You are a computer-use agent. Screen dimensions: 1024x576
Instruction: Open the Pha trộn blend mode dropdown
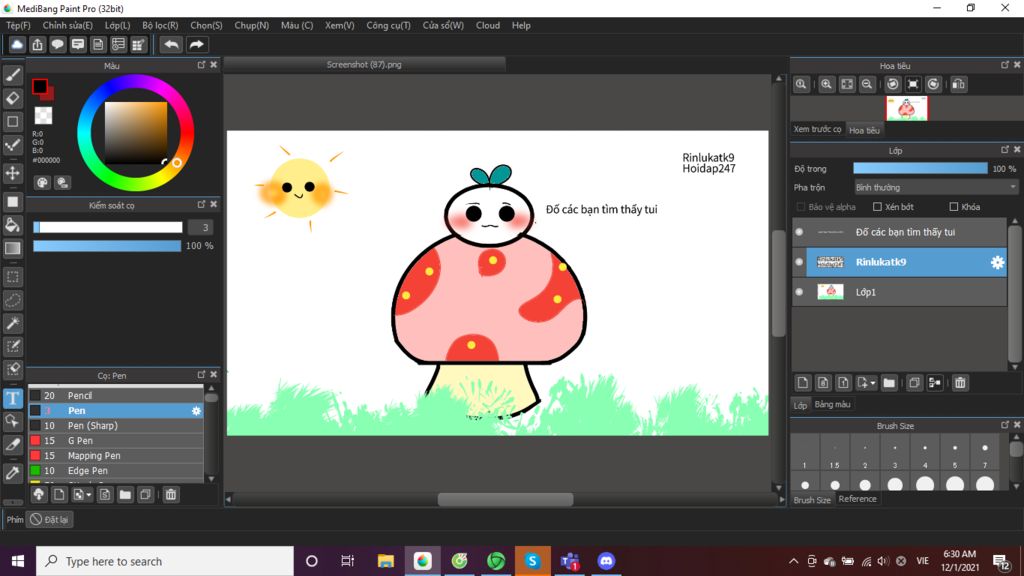click(935, 187)
